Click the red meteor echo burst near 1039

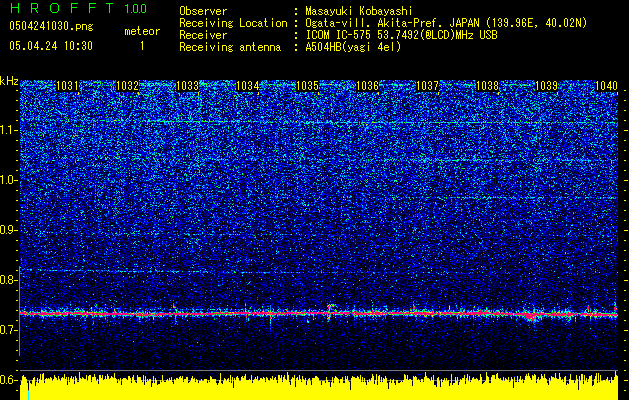(532, 316)
